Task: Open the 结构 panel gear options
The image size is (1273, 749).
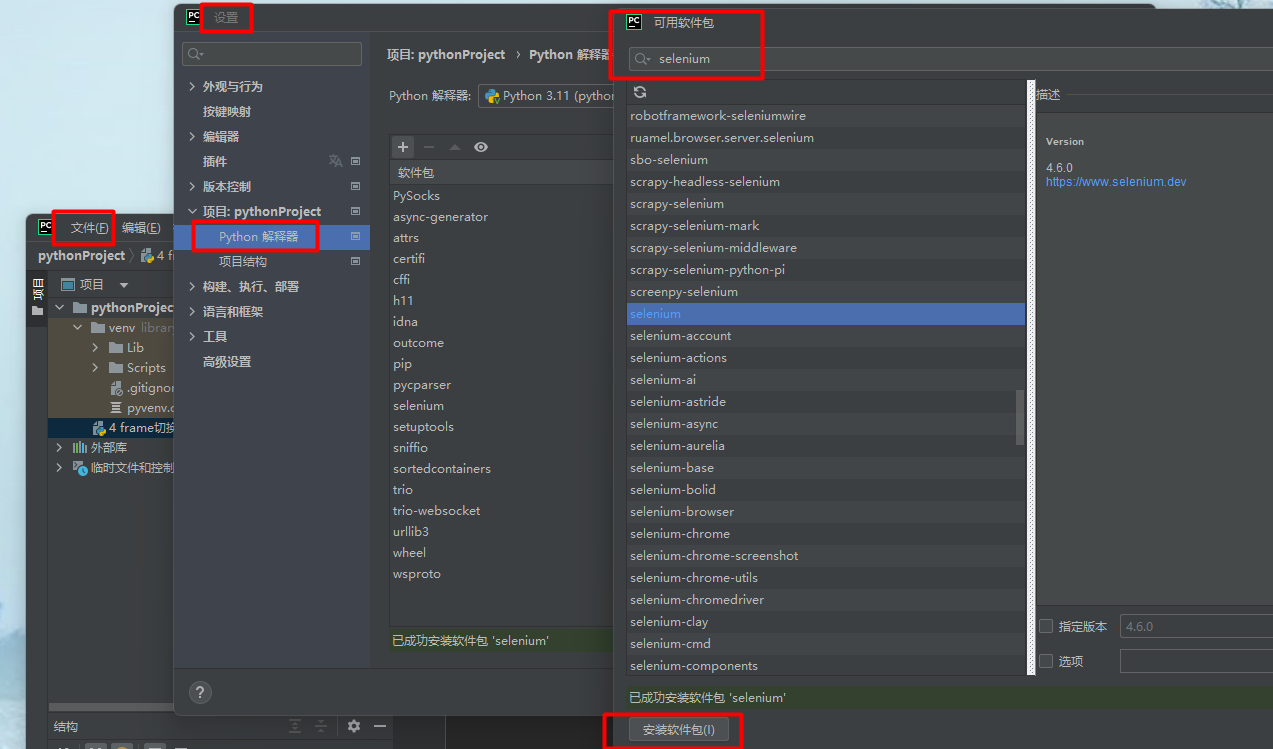Action: coord(354,726)
